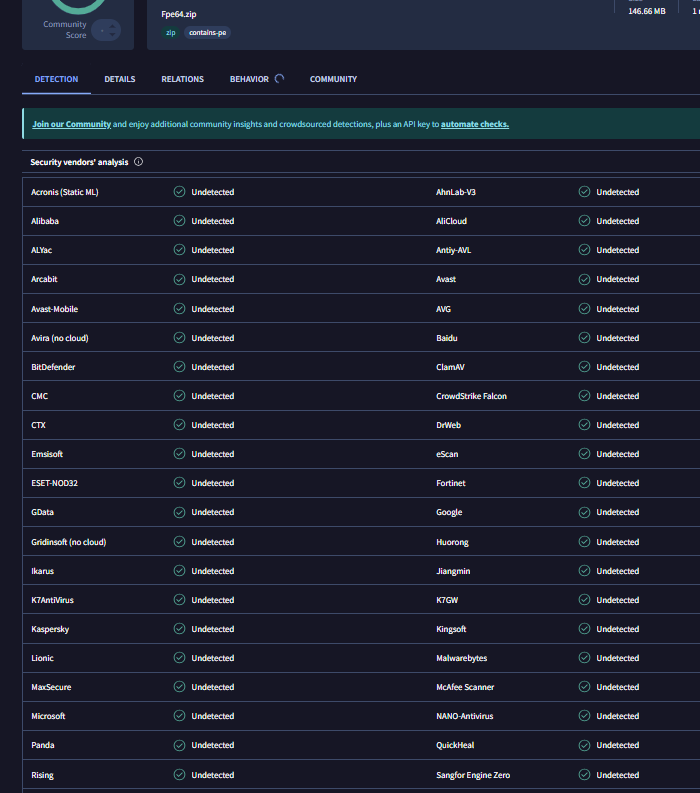Click the Undetected result for Kaspersky
The image size is (700, 793).
point(212,629)
